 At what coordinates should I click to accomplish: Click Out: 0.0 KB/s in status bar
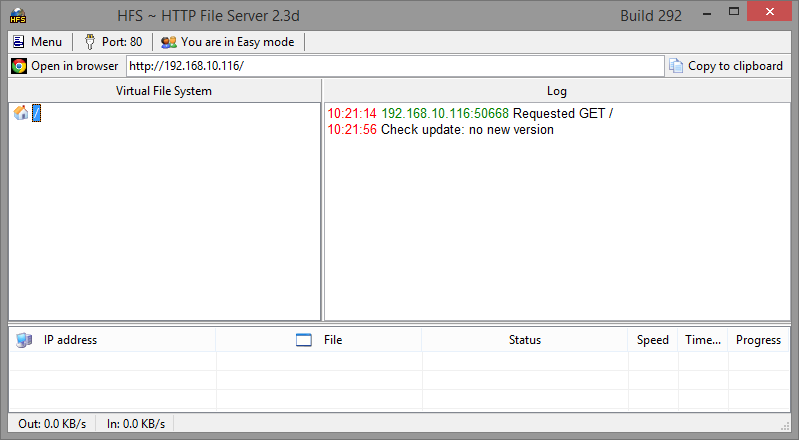click(x=52, y=424)
